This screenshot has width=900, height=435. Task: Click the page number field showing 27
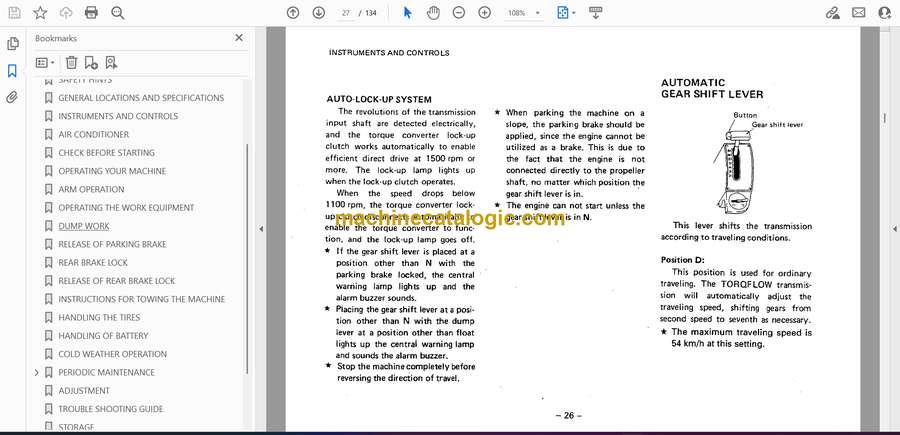point(346,13)
